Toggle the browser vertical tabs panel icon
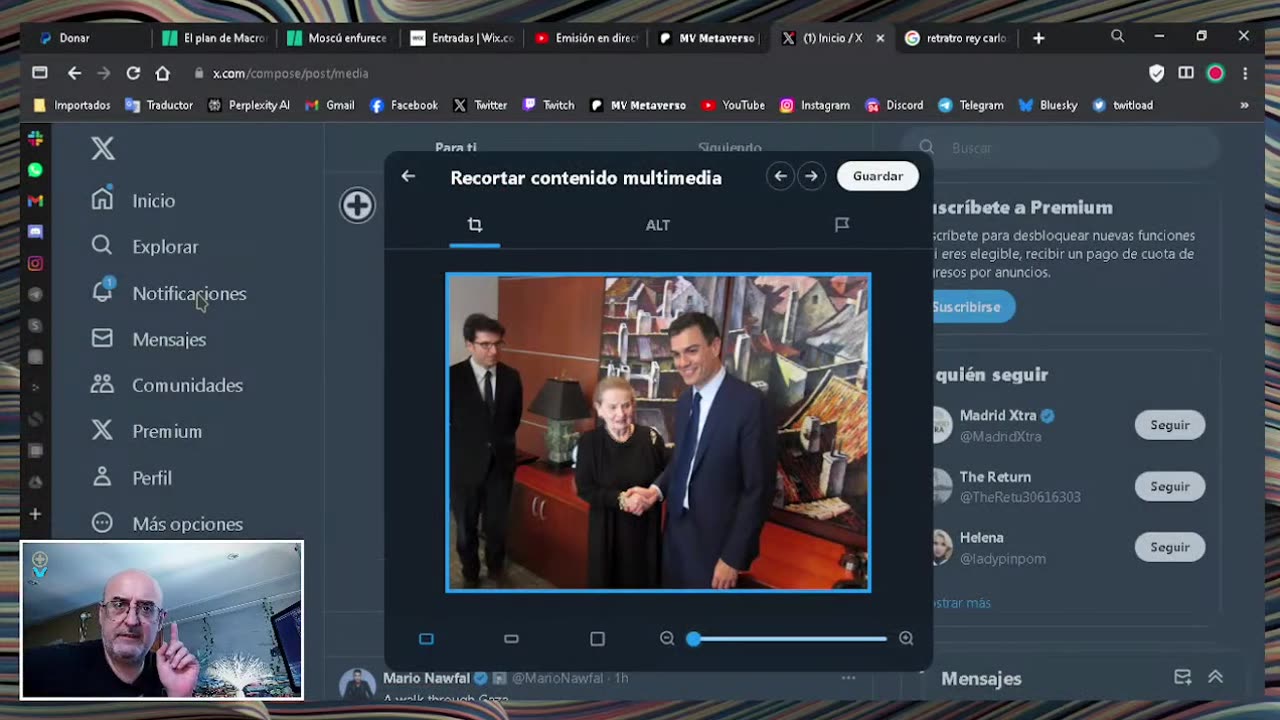The image size is (1280, 720). [x=40, y=73]
